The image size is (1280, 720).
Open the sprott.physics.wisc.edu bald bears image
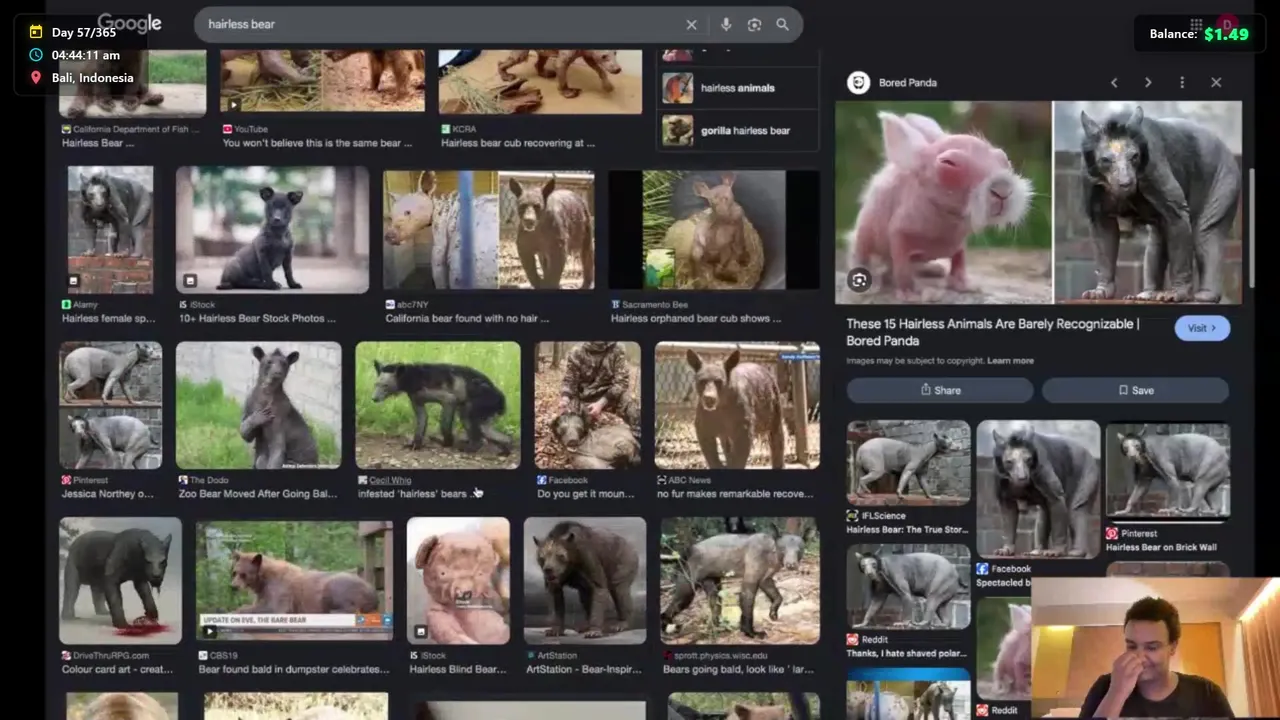click(x=740, y=580)
